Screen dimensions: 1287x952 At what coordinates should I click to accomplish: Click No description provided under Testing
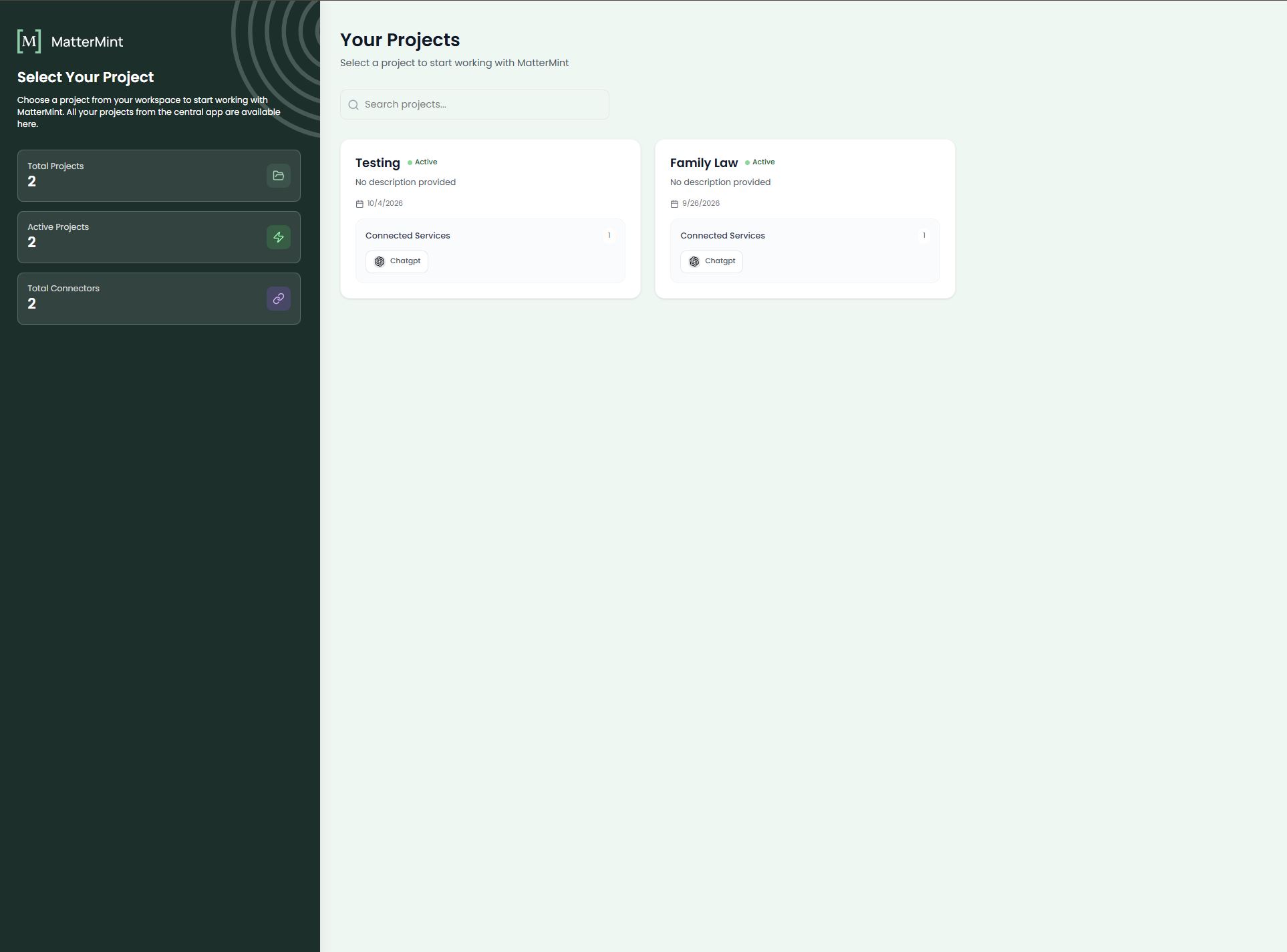tap(406, 182)
